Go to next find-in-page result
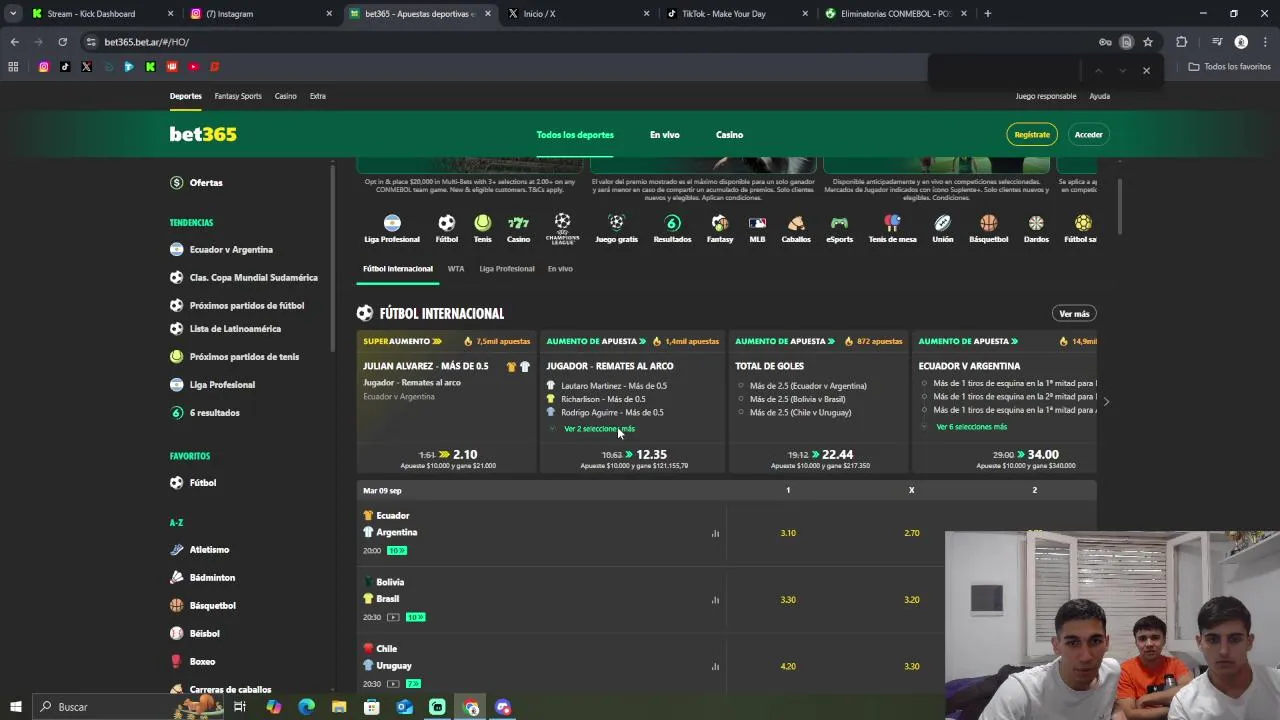The width and height of the screenshot is (1280, 720). 1122,70
